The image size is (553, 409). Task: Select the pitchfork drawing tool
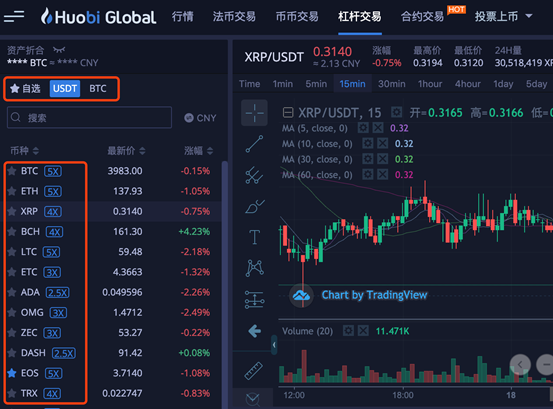(254, 175)
